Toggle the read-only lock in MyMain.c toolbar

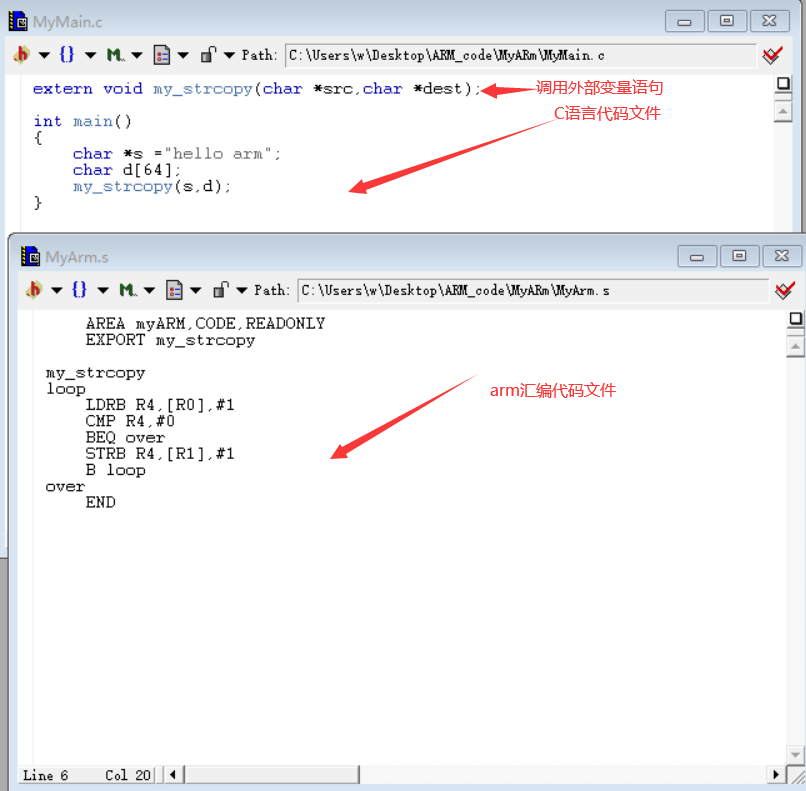tap(206, 55)
